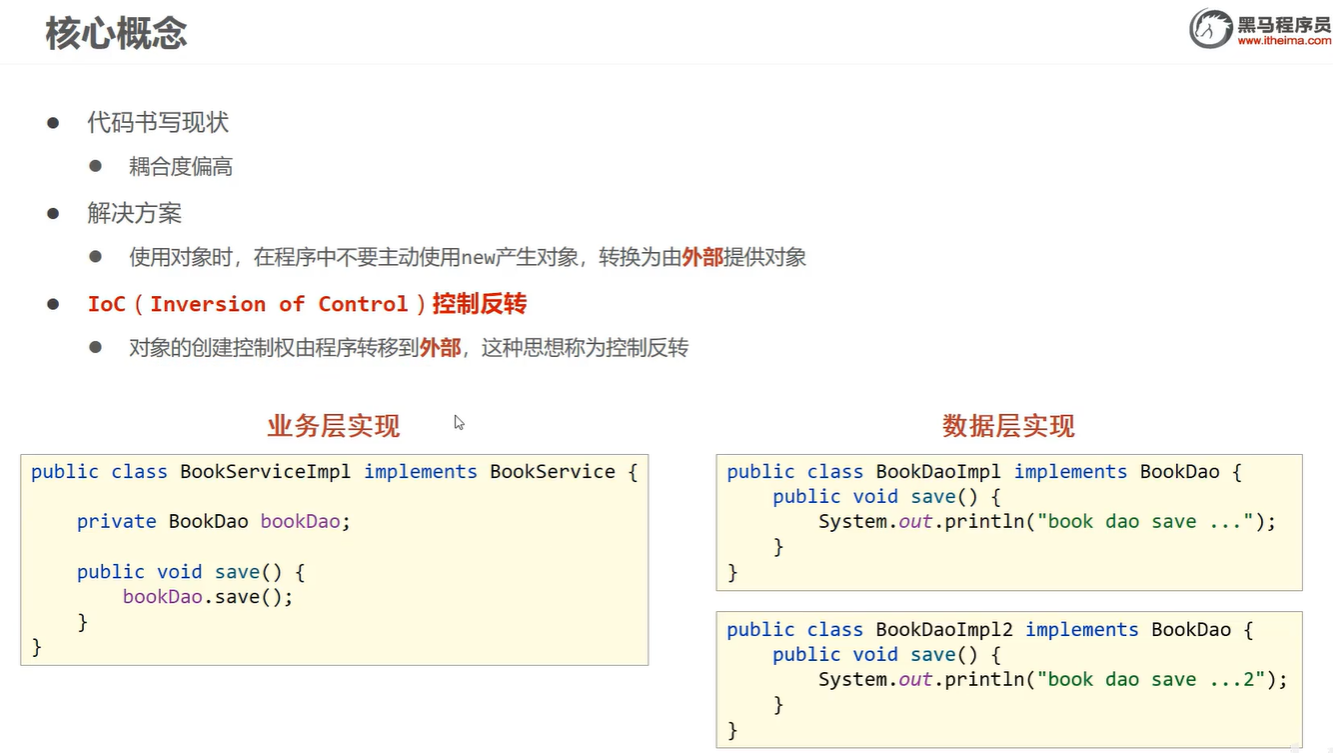Click the BookDaoImpl implements BookDao declaration line
Screen dimensions: 1333x753
(x=984, y=472)
